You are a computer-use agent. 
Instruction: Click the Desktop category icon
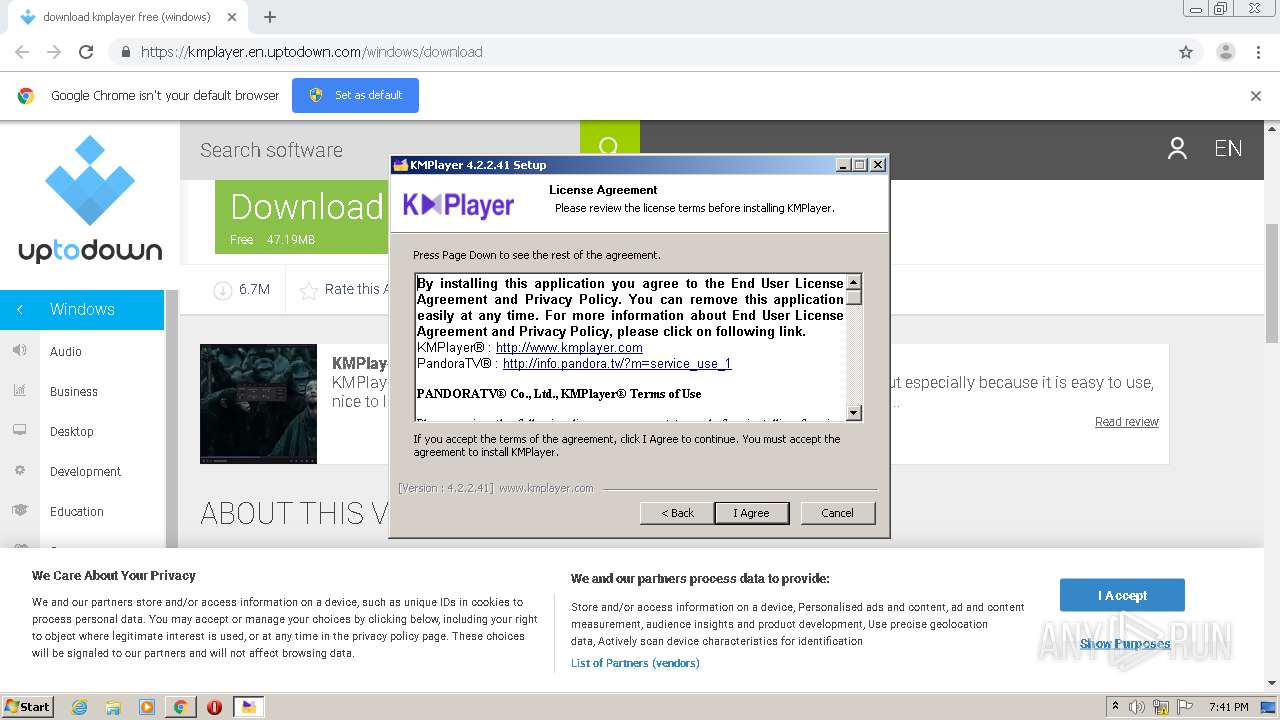[19, 431]
